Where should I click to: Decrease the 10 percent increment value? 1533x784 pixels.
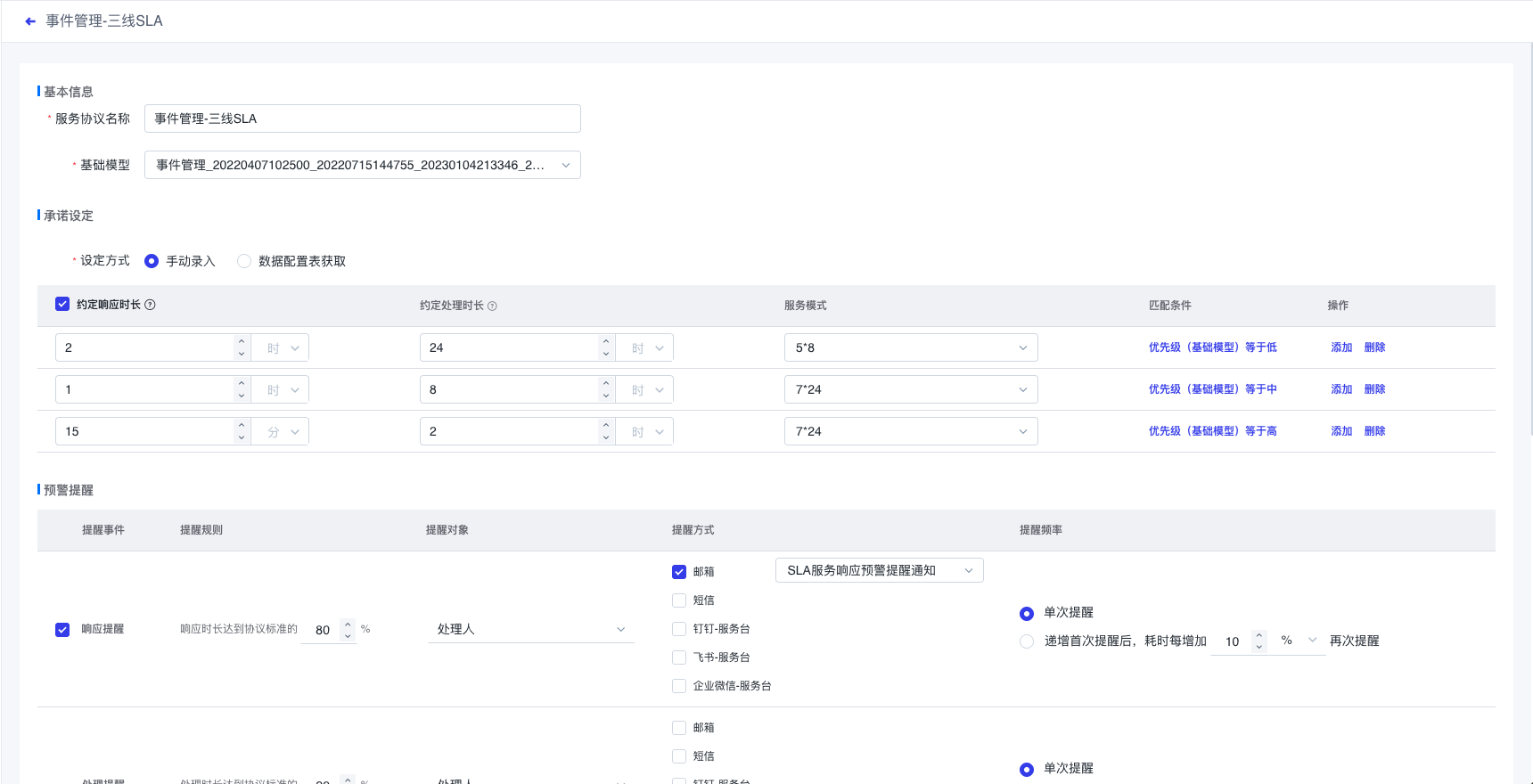(x=1258, y=647)
